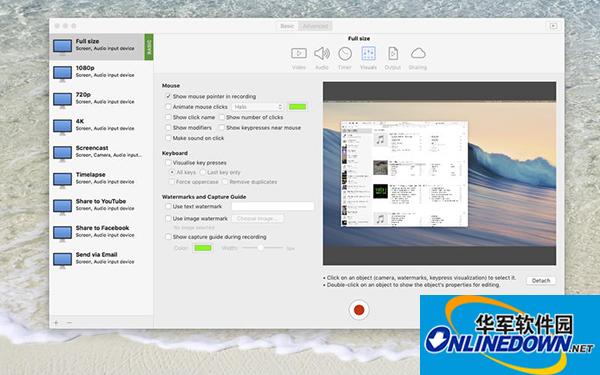Open the Sharing cloud icon
600x375 pixels.
(x=418, y=54)
